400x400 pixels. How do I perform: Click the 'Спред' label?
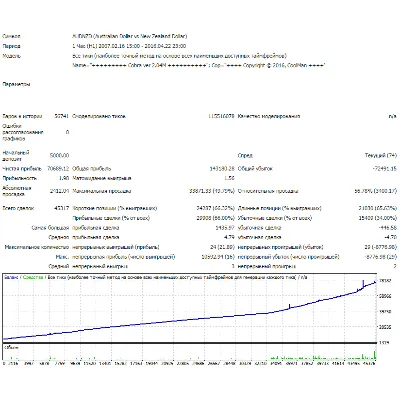245,156
